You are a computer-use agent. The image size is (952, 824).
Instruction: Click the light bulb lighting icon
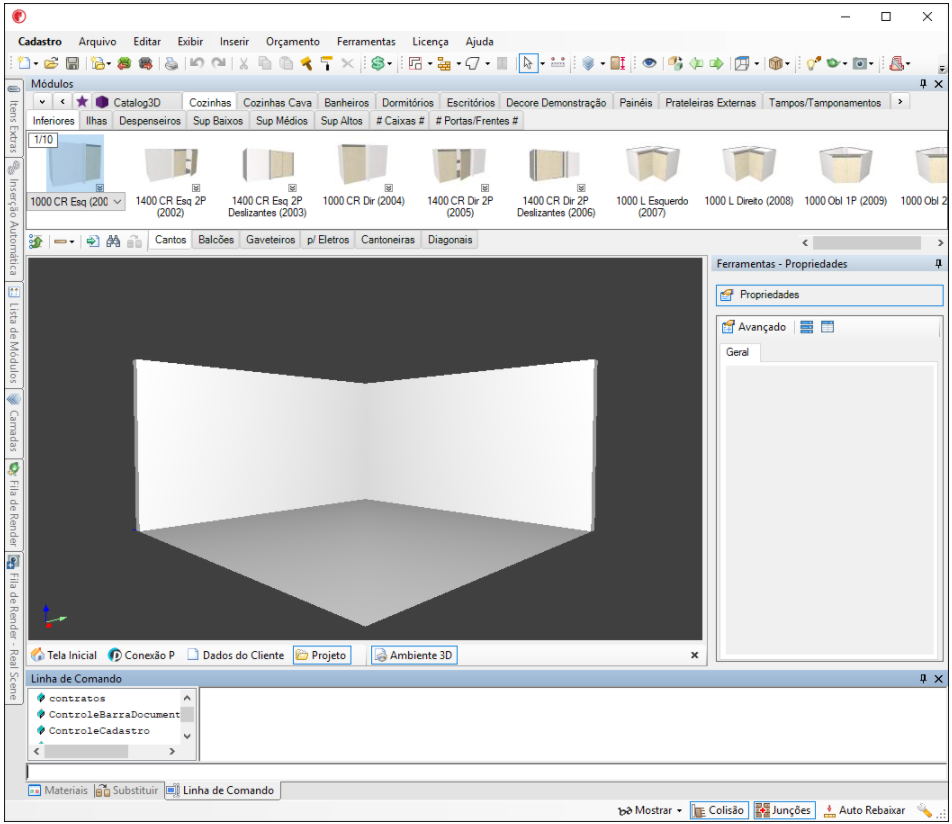[814, 63]
